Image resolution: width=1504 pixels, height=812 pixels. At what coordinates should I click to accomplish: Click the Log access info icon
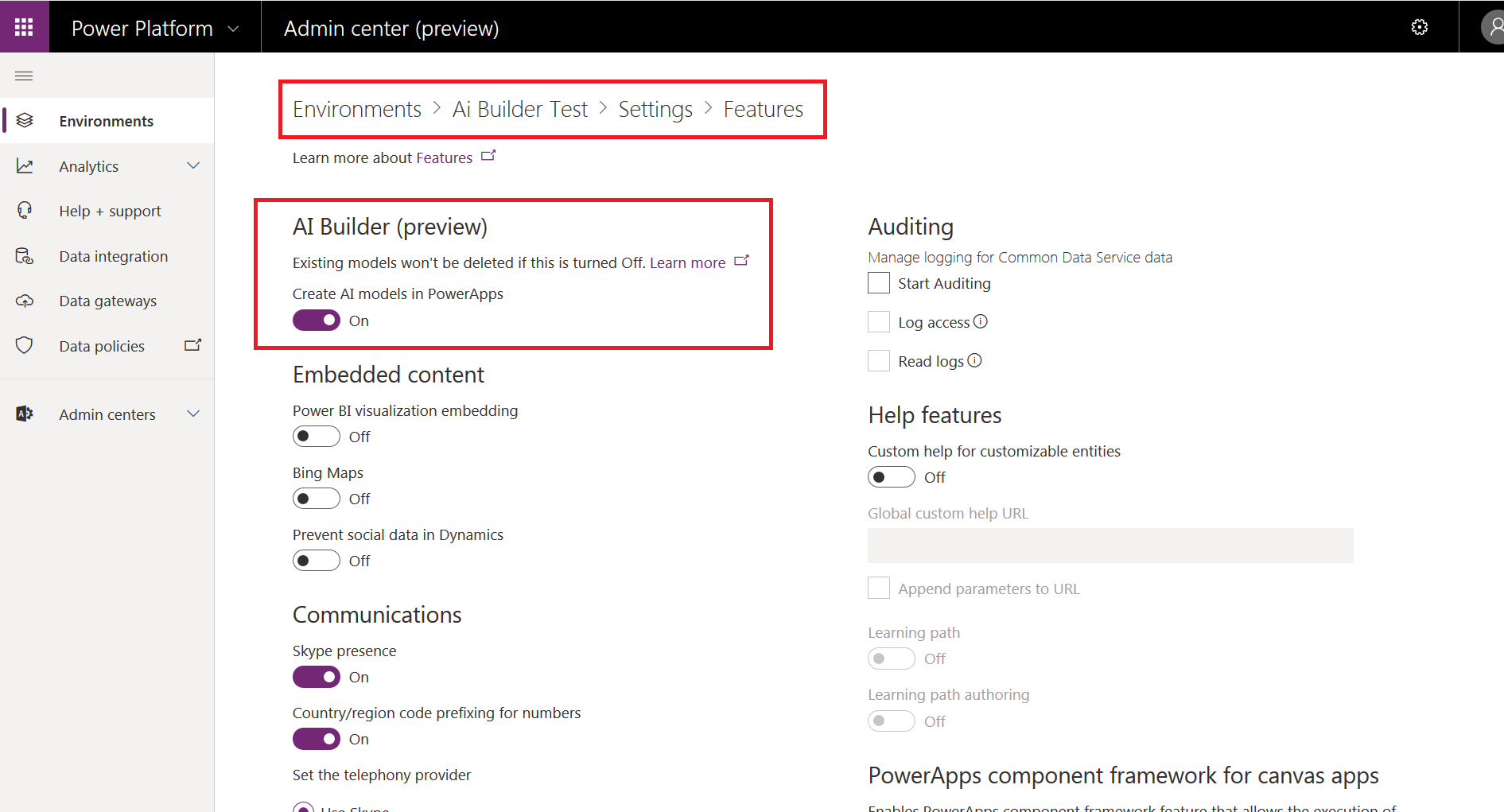click(x=981, y=321)
